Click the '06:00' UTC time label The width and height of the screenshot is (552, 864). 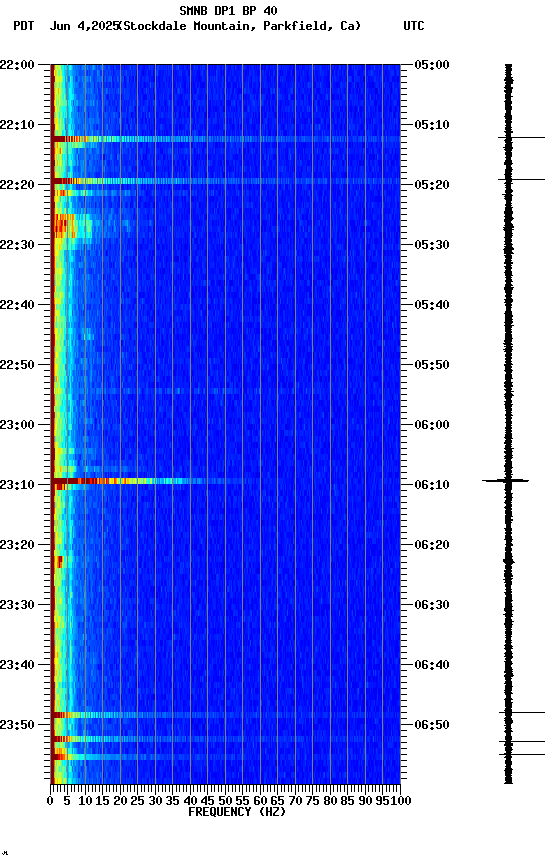pyautogui.click(x=431, y=425)
